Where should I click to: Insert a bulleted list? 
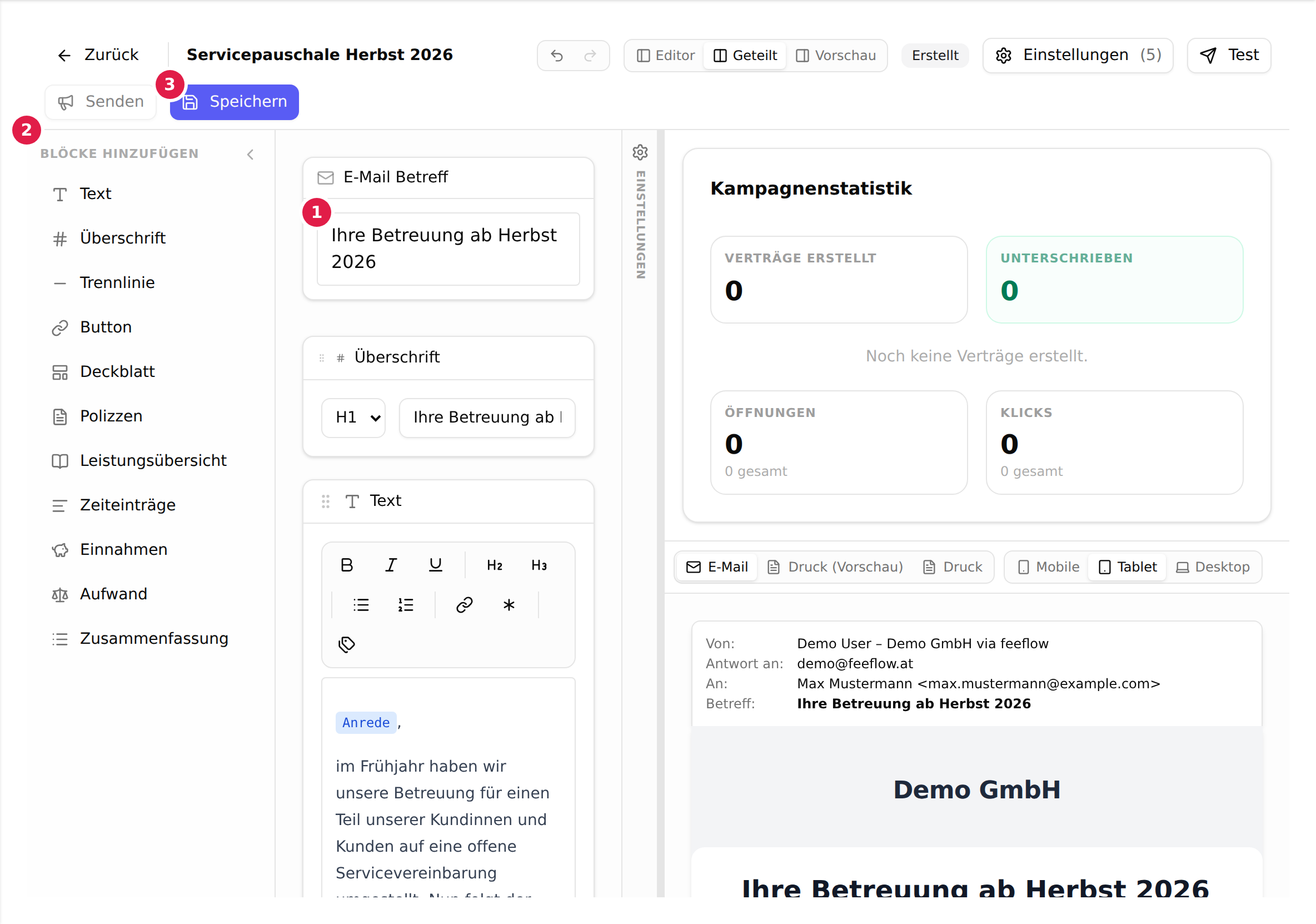361,605
